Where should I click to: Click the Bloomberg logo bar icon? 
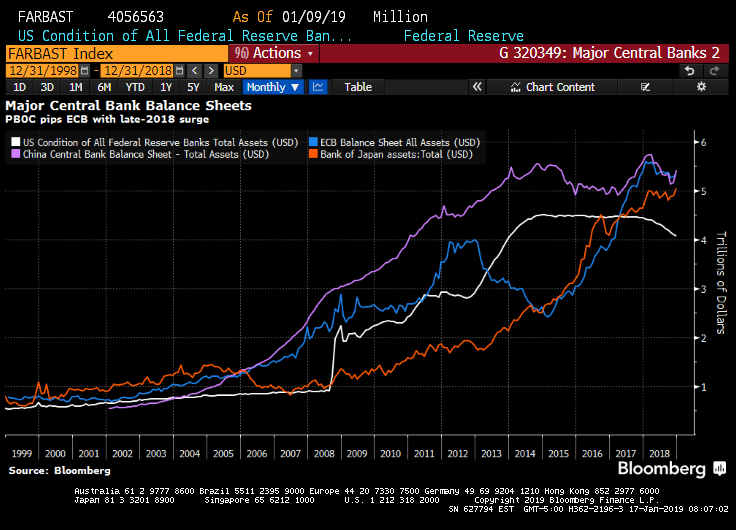tap(720, 468)
